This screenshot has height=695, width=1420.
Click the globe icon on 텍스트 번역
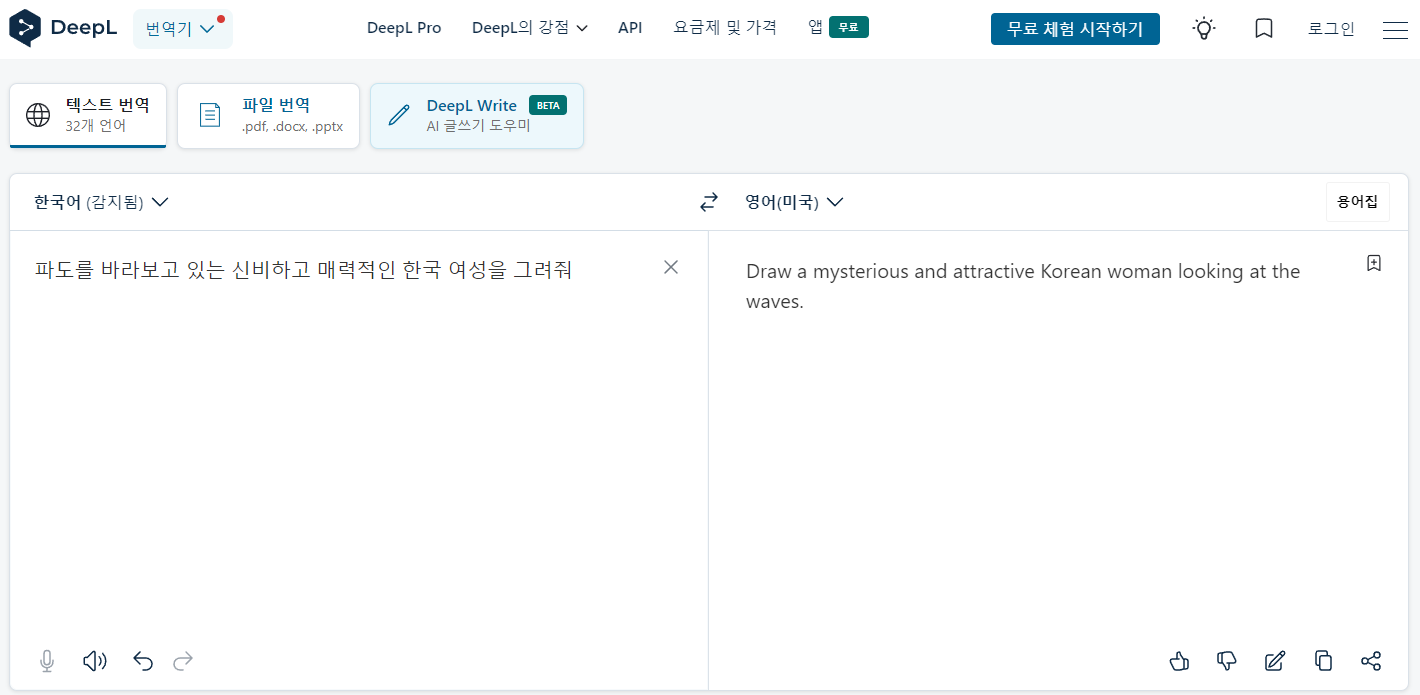pyautogui.click(x=38, y=115)
